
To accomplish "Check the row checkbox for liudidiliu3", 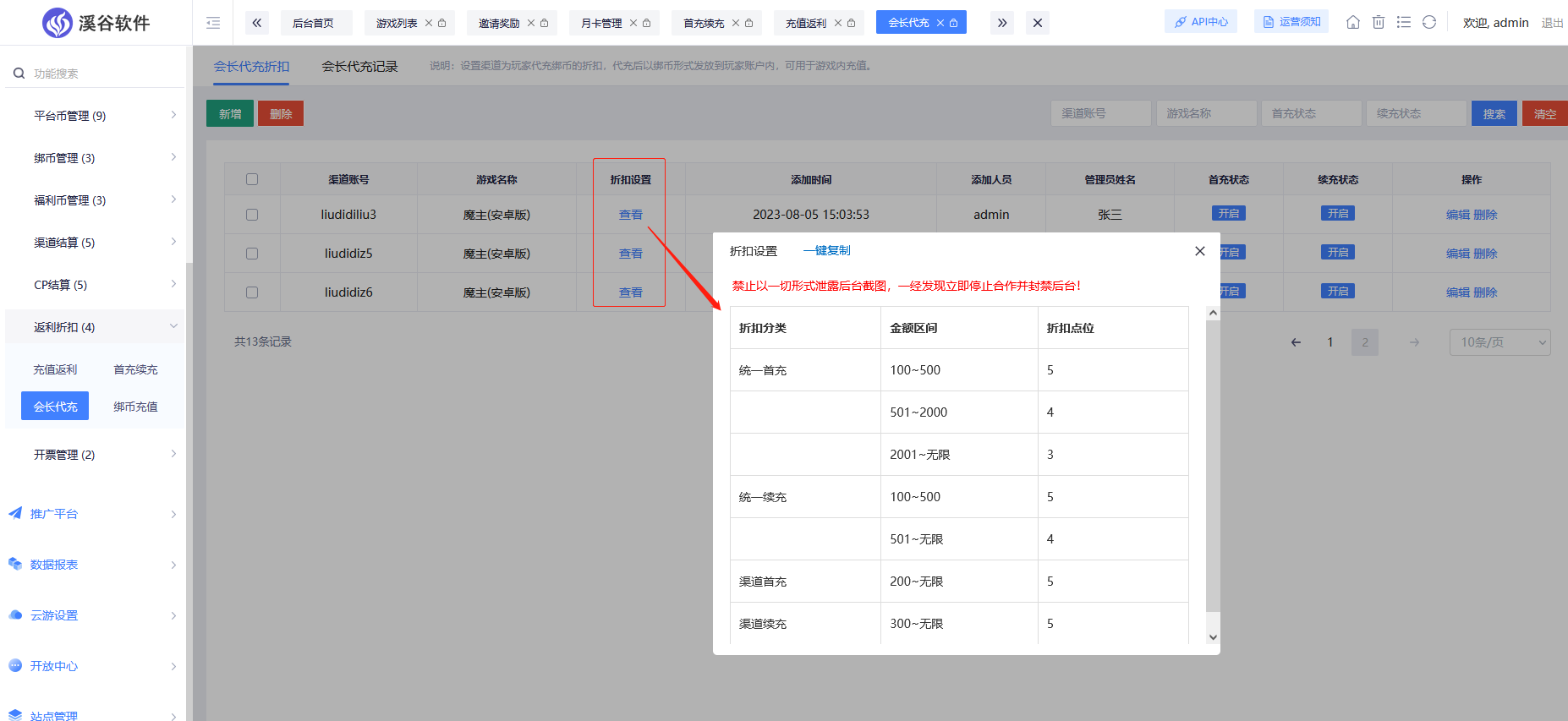I will [x=252, y=215].
